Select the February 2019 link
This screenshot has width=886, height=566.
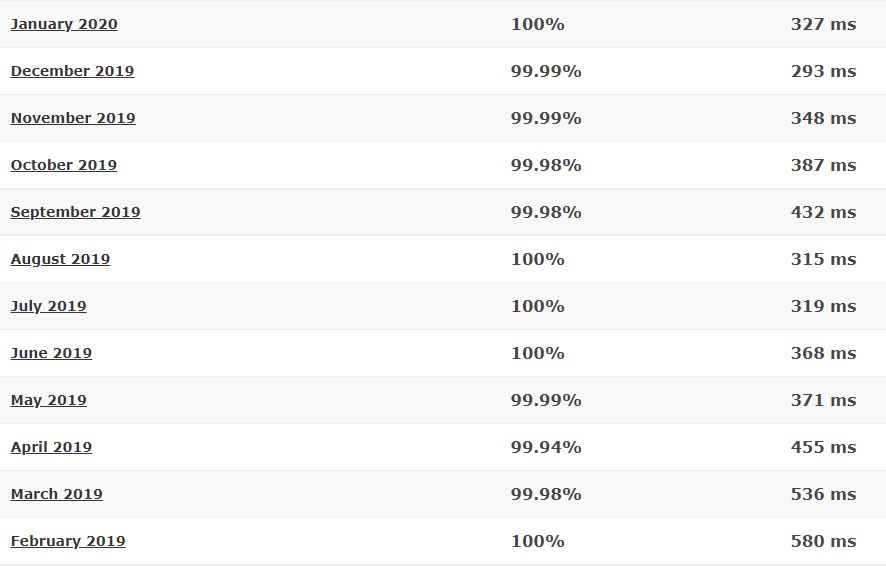tap(68, 541)
